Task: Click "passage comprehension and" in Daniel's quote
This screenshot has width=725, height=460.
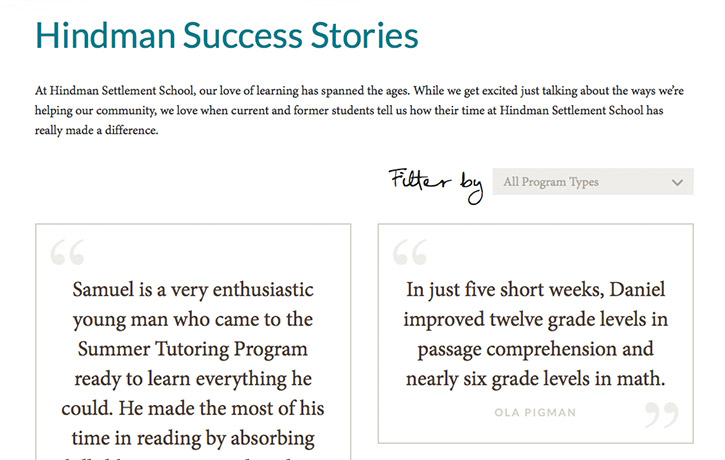Action: (x=535, y=350)
